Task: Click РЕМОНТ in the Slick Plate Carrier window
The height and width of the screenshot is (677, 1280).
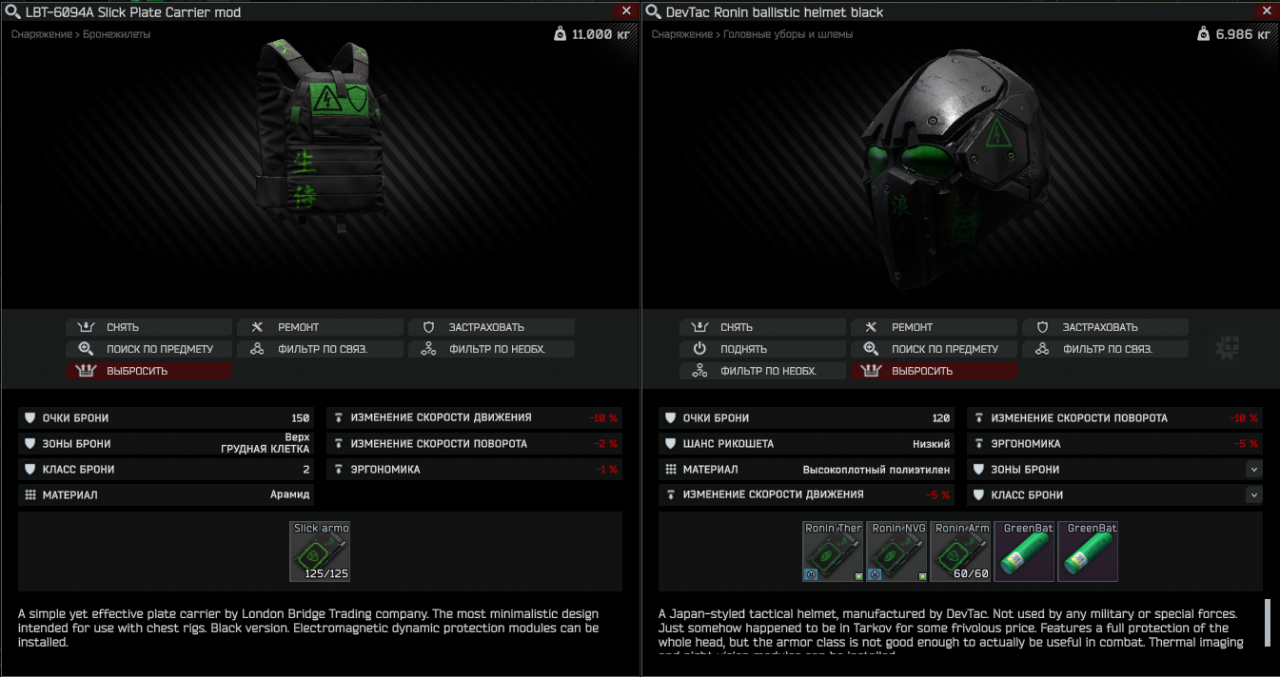Action: point(320,327)
